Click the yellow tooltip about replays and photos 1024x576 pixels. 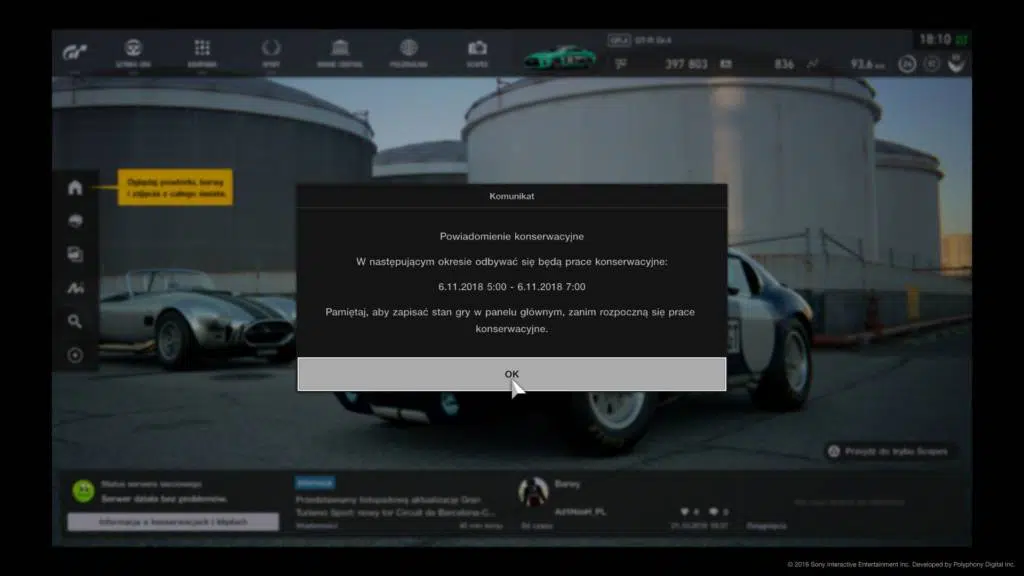pyautogui.click(x=175, y=187)
